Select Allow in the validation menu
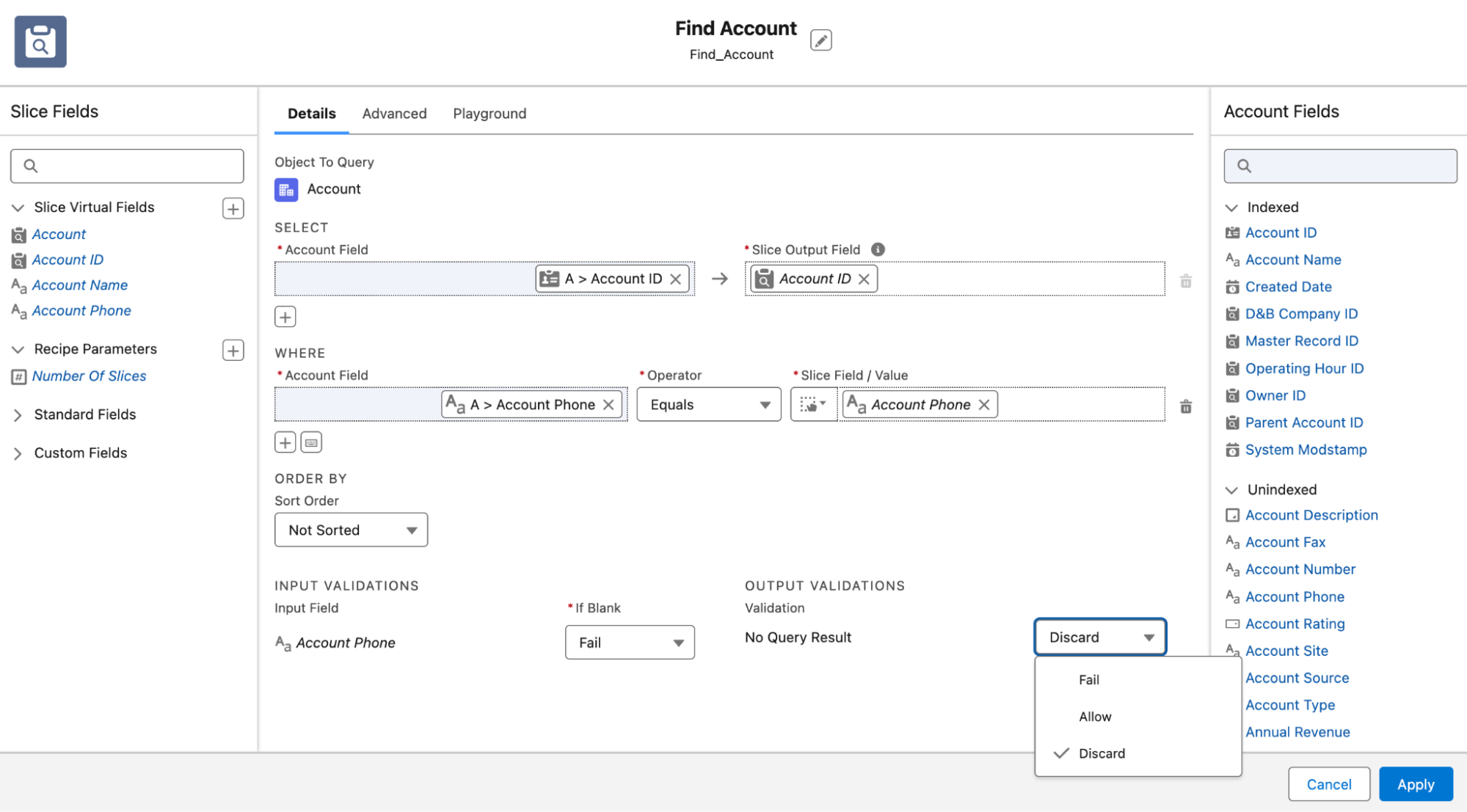 [1095, 717]
